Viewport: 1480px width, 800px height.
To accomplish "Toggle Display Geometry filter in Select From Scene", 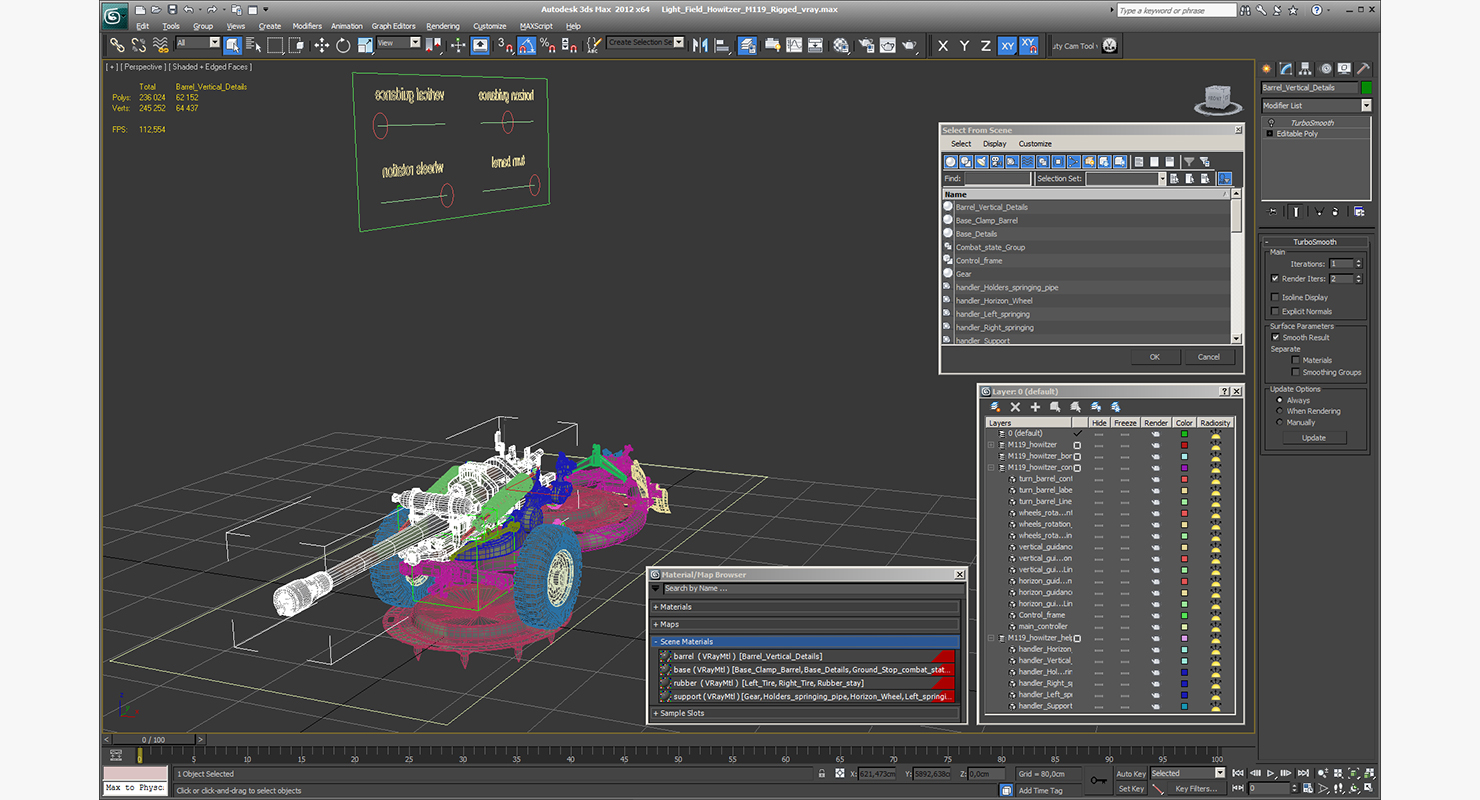I will (951, 161).
